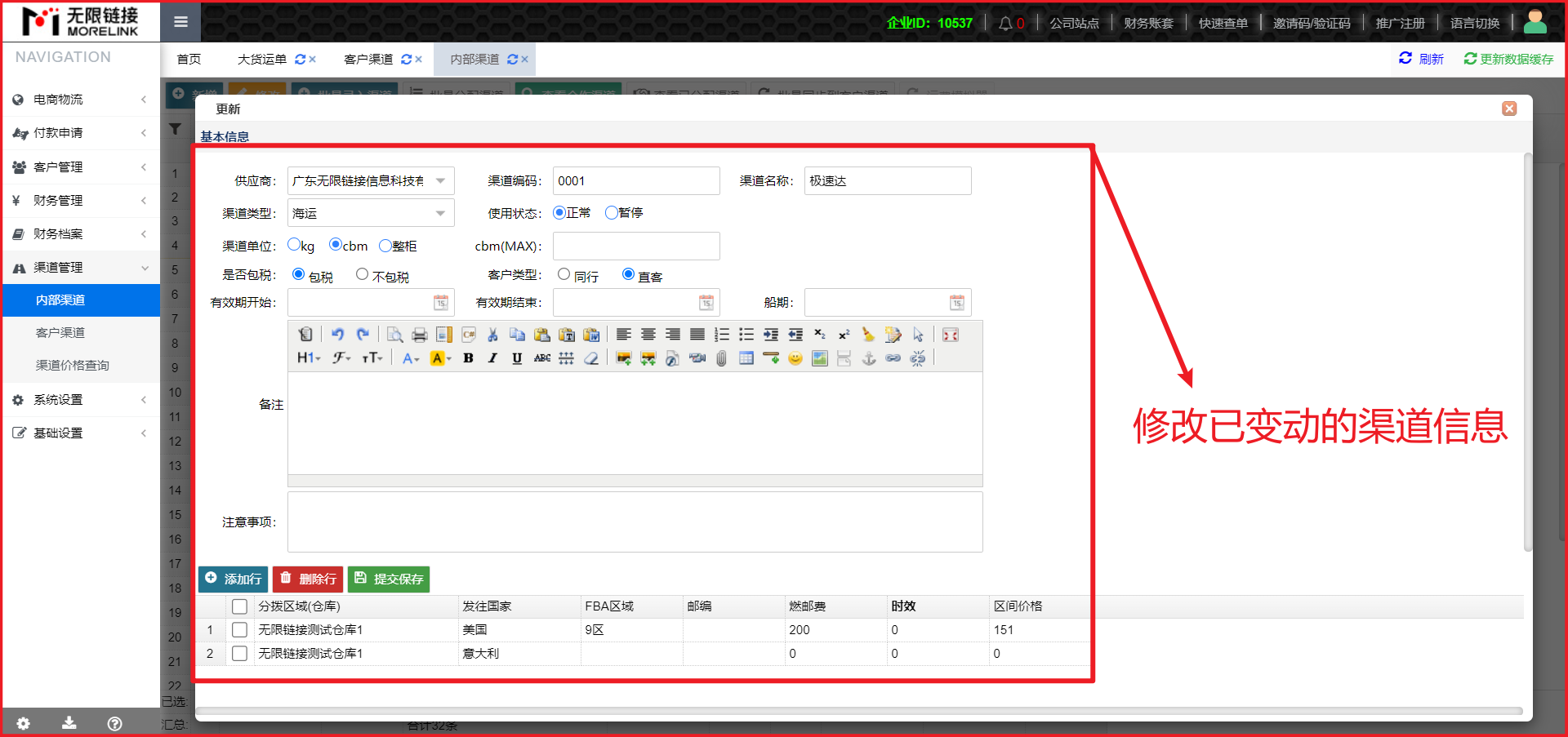Select the 暂停 usage status radio button
The image size is (1568, 737).
(611, 213)
